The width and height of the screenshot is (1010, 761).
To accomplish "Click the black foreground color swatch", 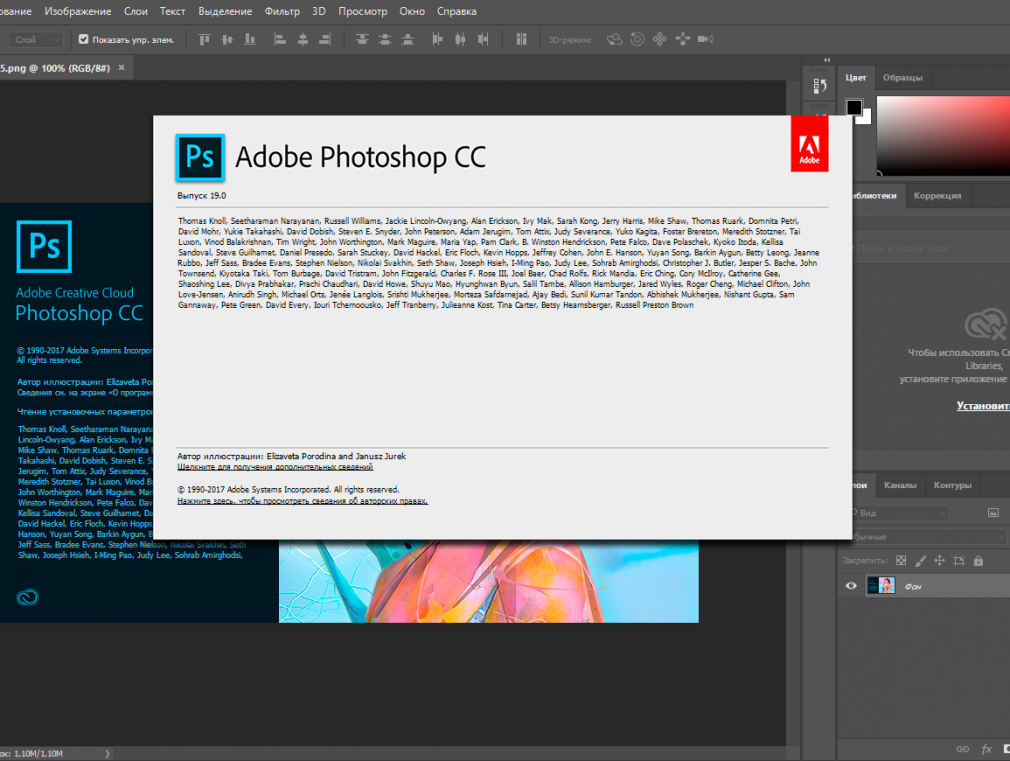I will click(x=853, y=107).
